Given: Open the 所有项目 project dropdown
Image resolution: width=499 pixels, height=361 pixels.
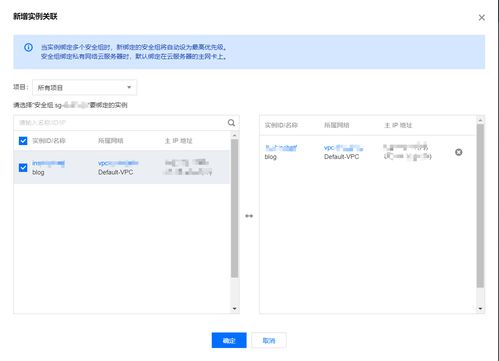Looking at the screenshot, I should click(x=84, y=87).
